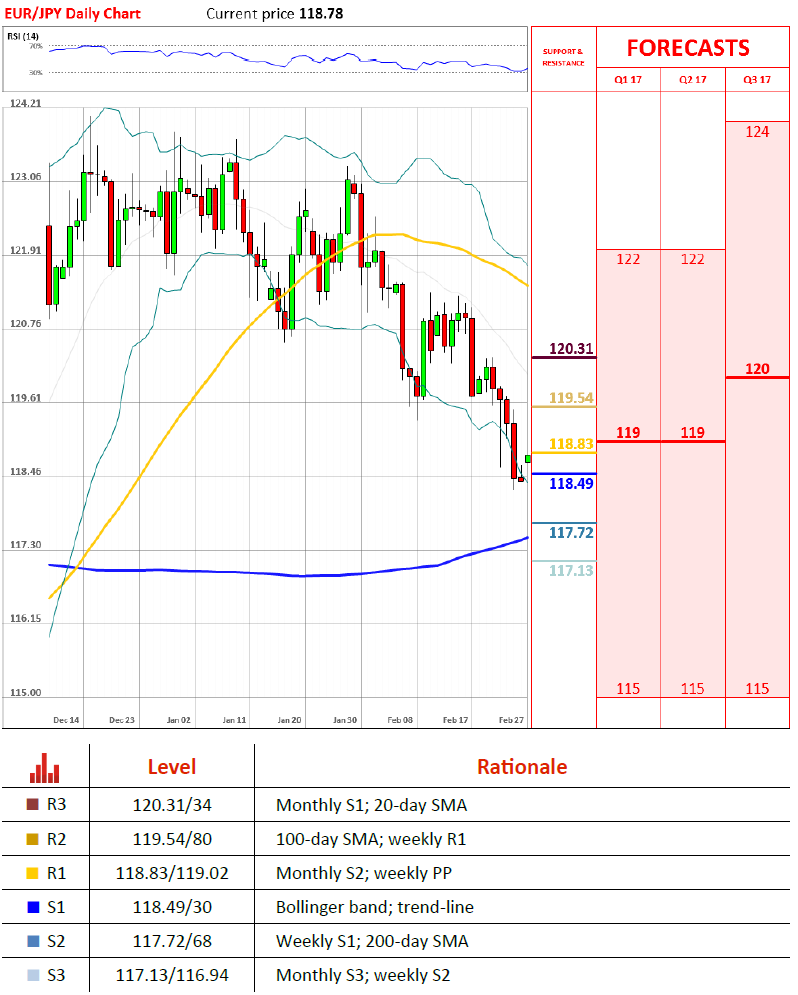The height and width of the screenshot is (995, 798).
Task: Click the Feb 27 date axis label
Action: point(511,720)
